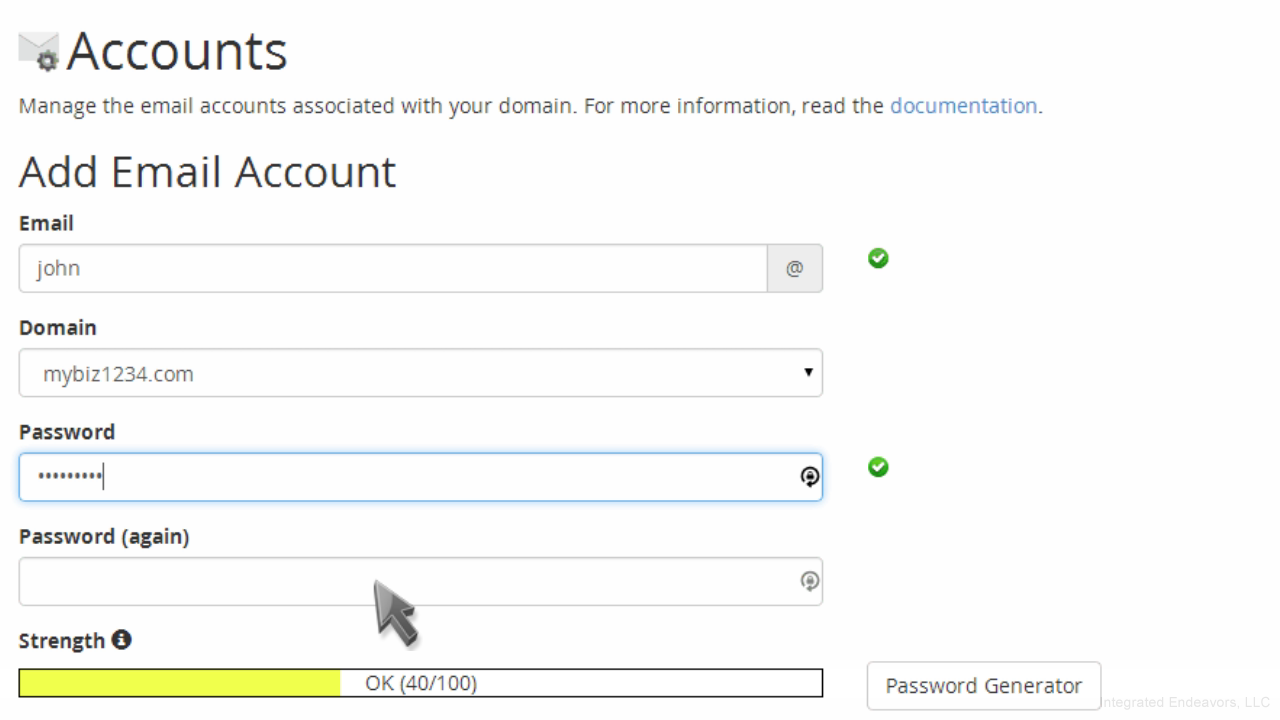Click the Add Email Account heading

[x=207, y=172]
